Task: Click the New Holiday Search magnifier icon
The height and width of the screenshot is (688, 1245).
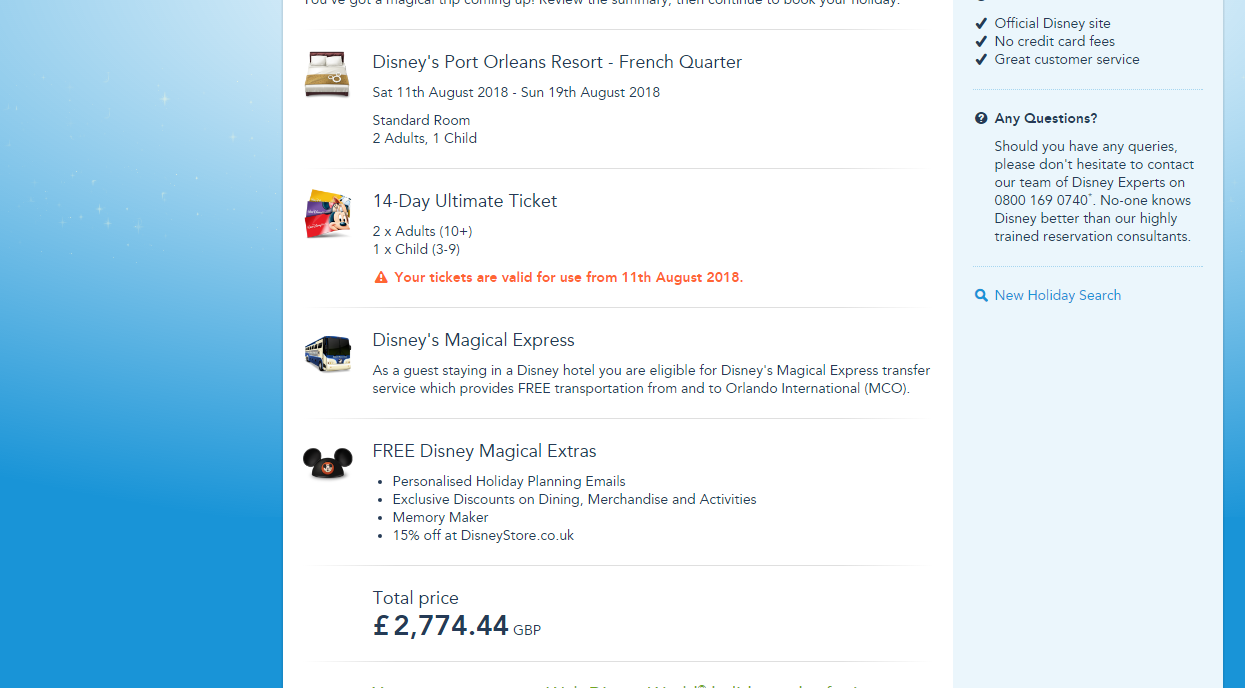Action: coord(981,295)
